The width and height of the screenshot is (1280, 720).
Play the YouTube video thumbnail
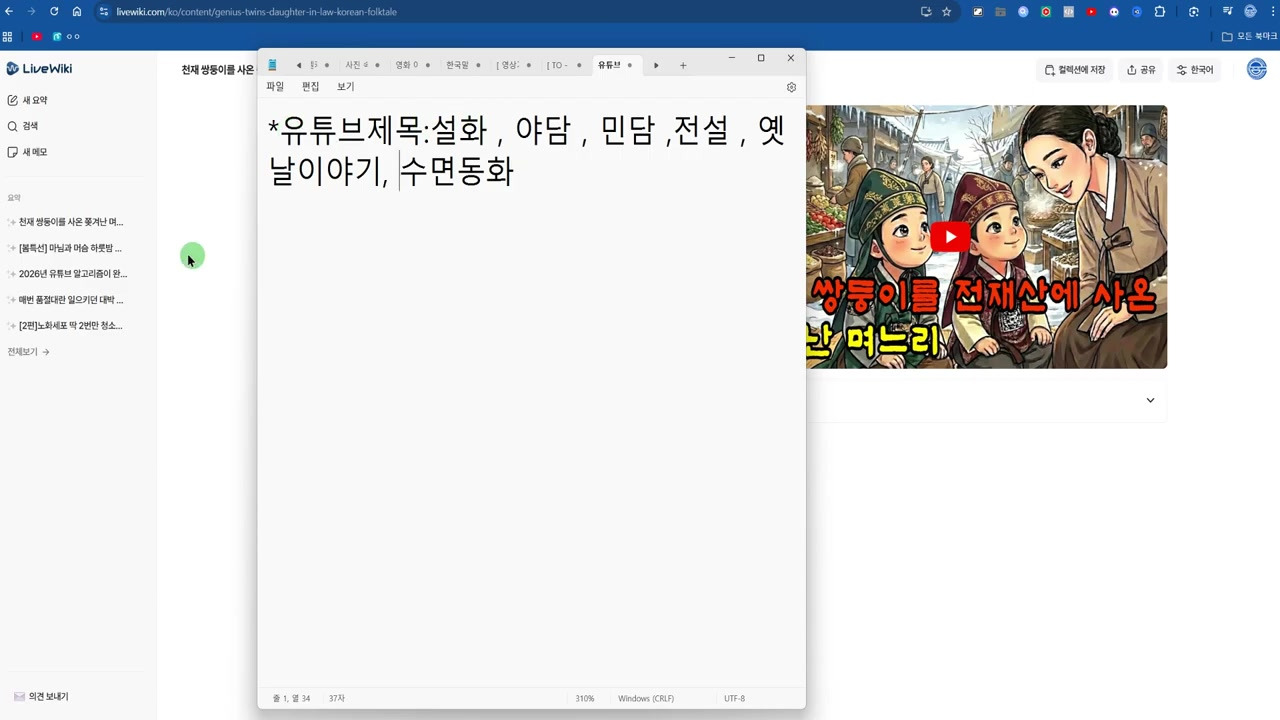950,237
